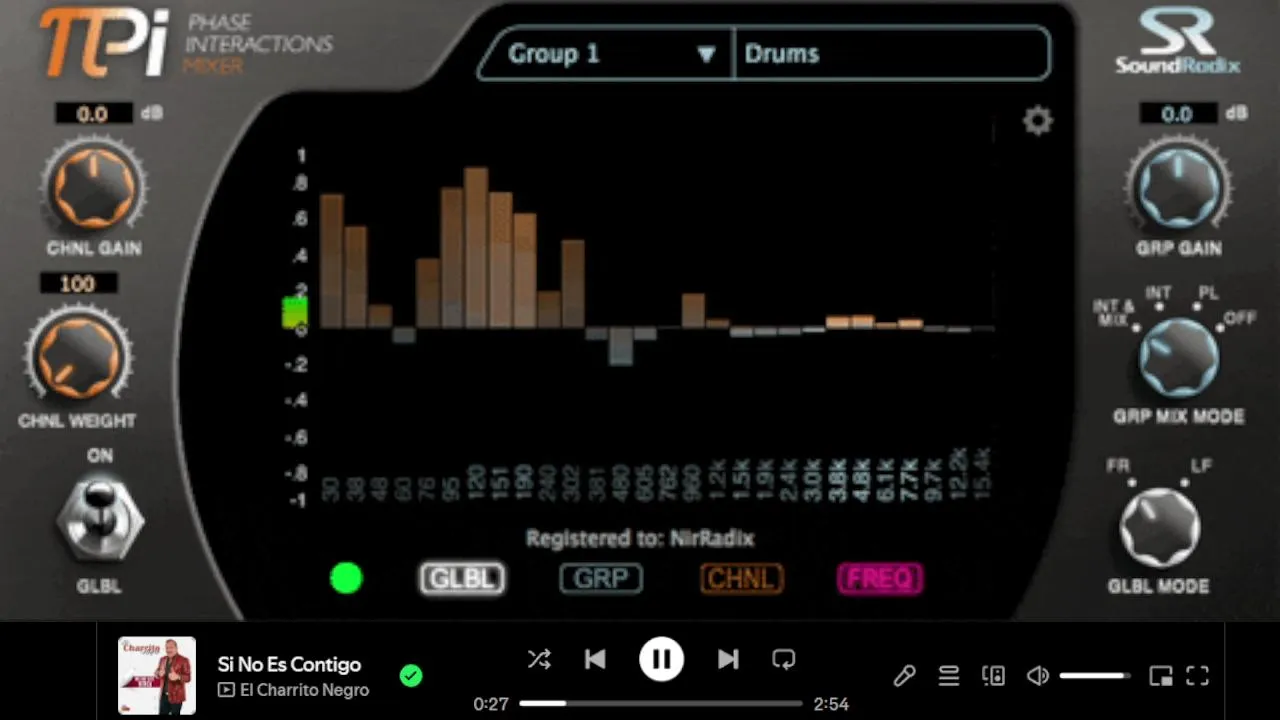
Task: Click the 0:27 elapsed time
Action: click(491, 704)
